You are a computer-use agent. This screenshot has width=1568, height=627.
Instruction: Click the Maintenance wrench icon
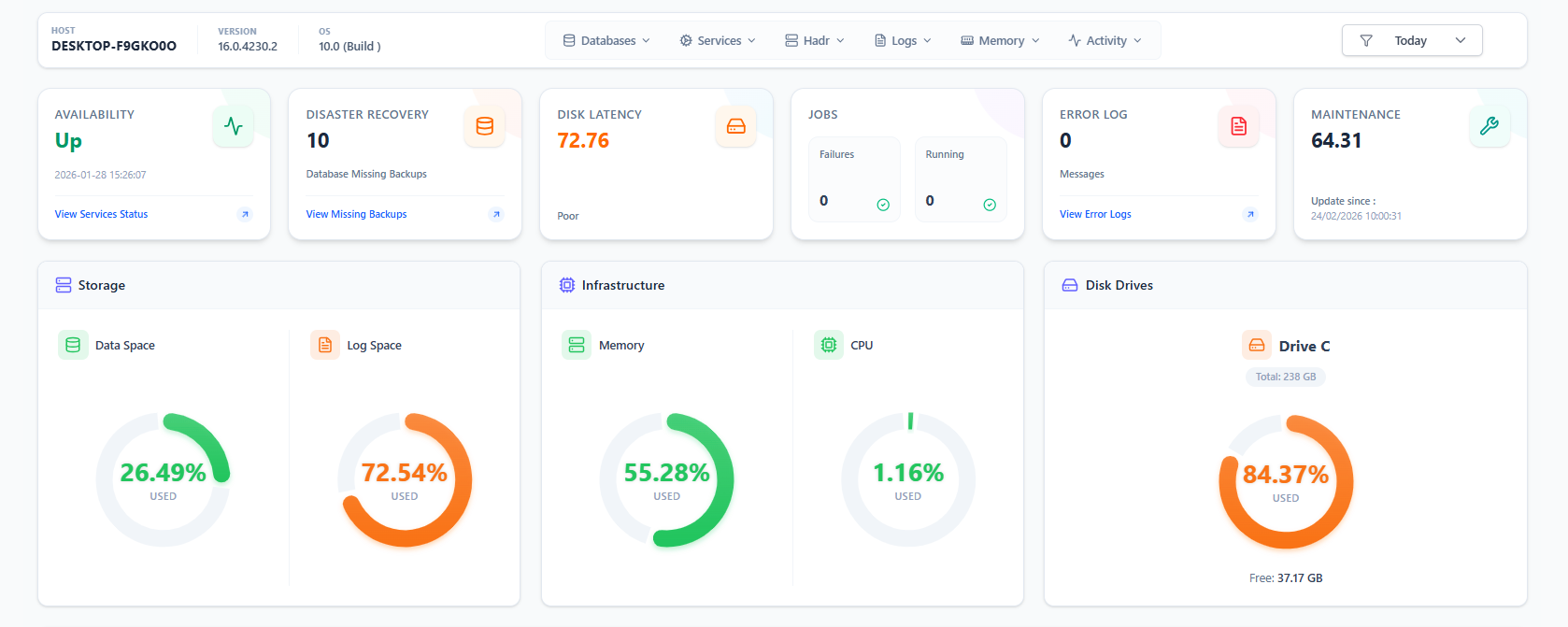[x=1489, y=126]
